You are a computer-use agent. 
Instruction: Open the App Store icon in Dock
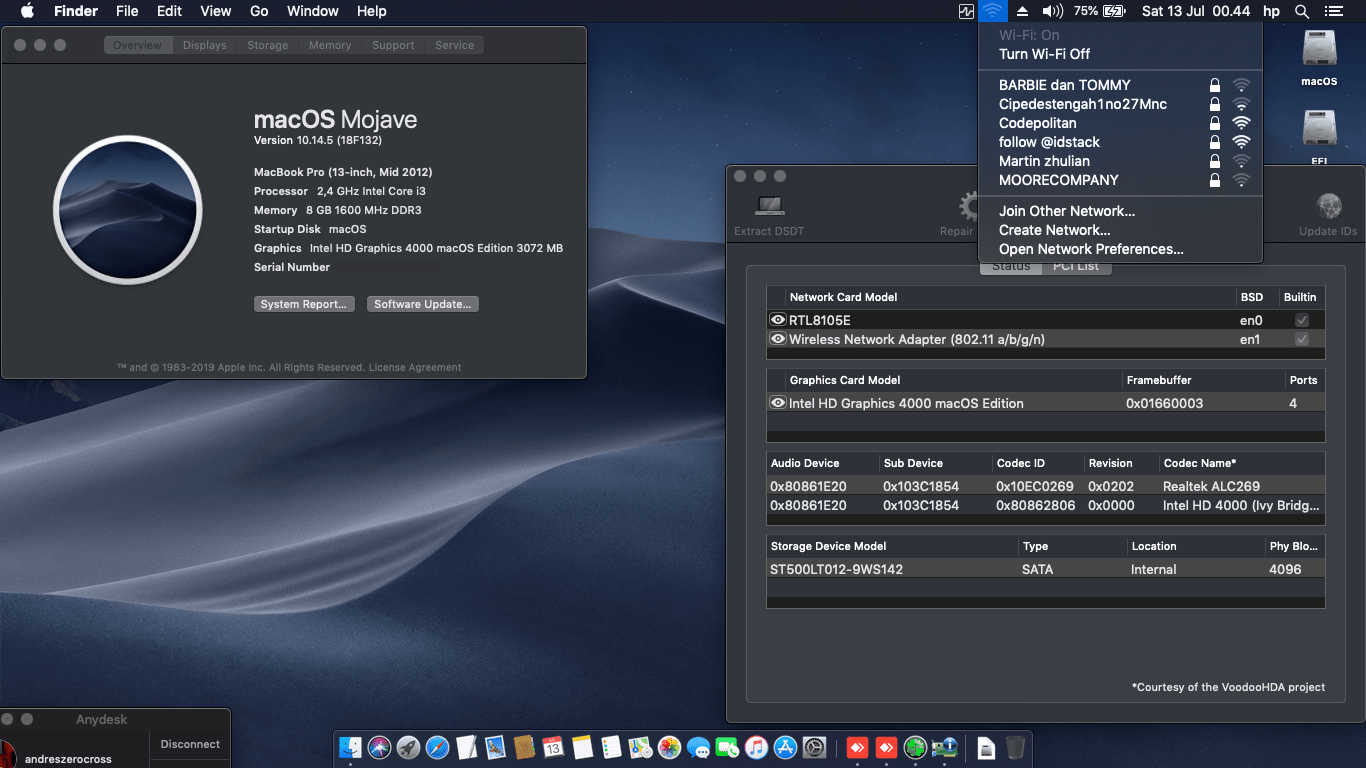pyautogui.click(x=786, y=747)
